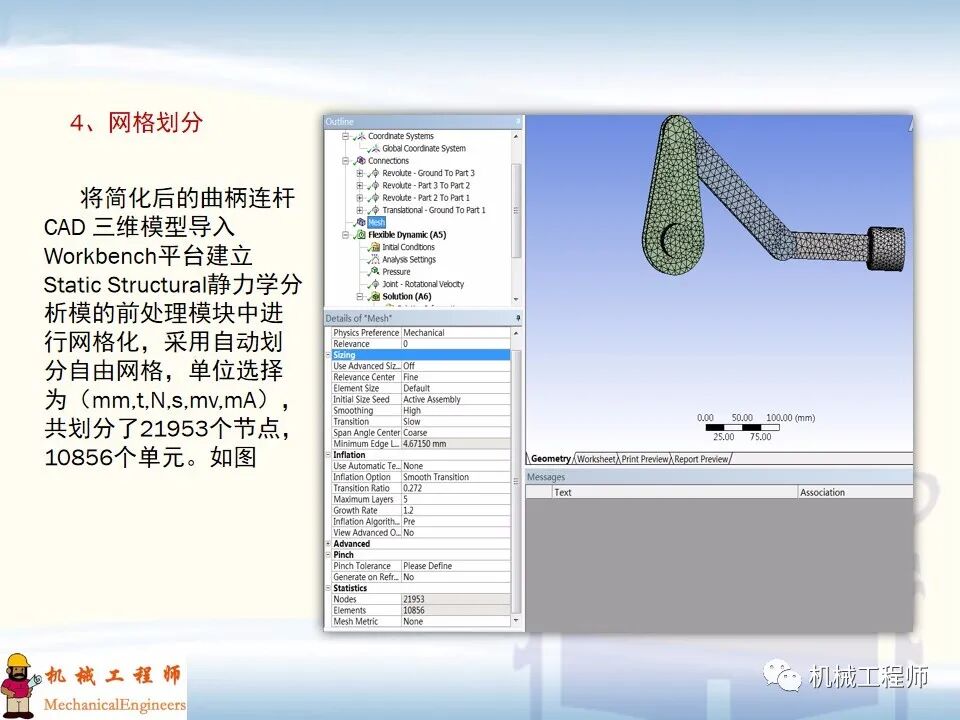
Task: Collapse the Flexible Dynamic (A5) node
Action: (345, 234)
